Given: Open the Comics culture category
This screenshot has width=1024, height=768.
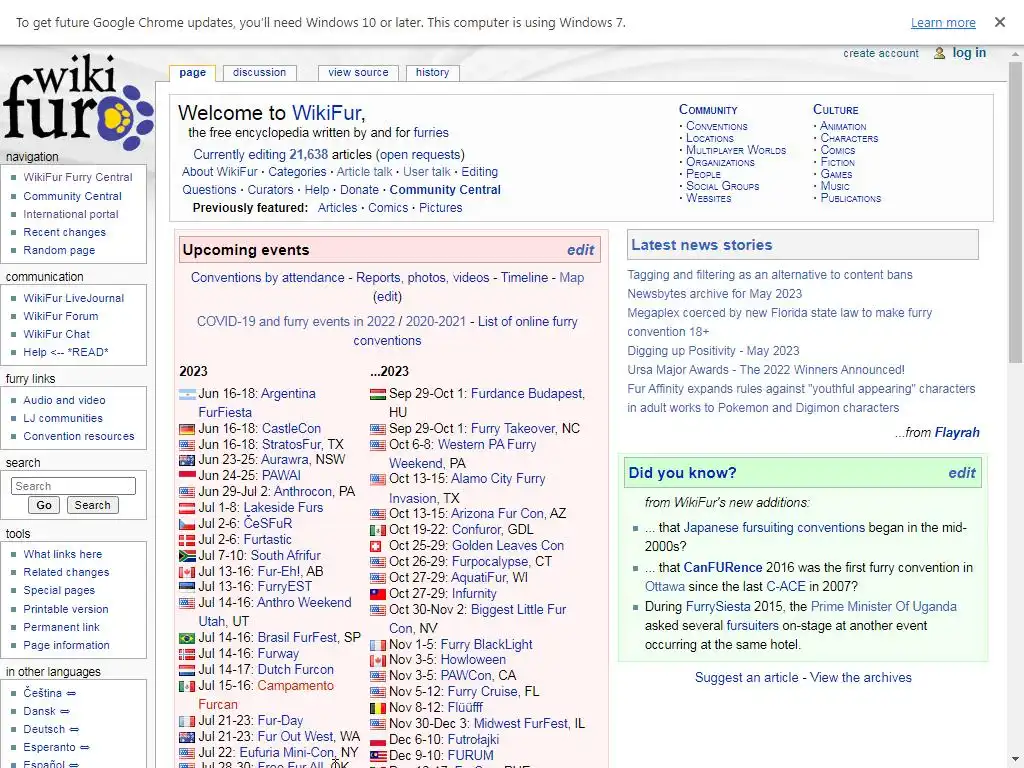Looking at the screenshot, I should 837,150.
